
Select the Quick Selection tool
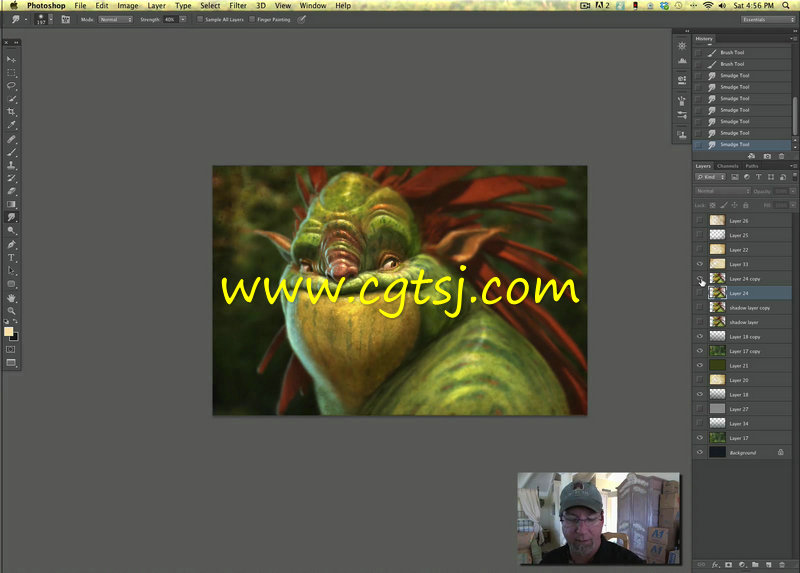(x=11, y=98)
